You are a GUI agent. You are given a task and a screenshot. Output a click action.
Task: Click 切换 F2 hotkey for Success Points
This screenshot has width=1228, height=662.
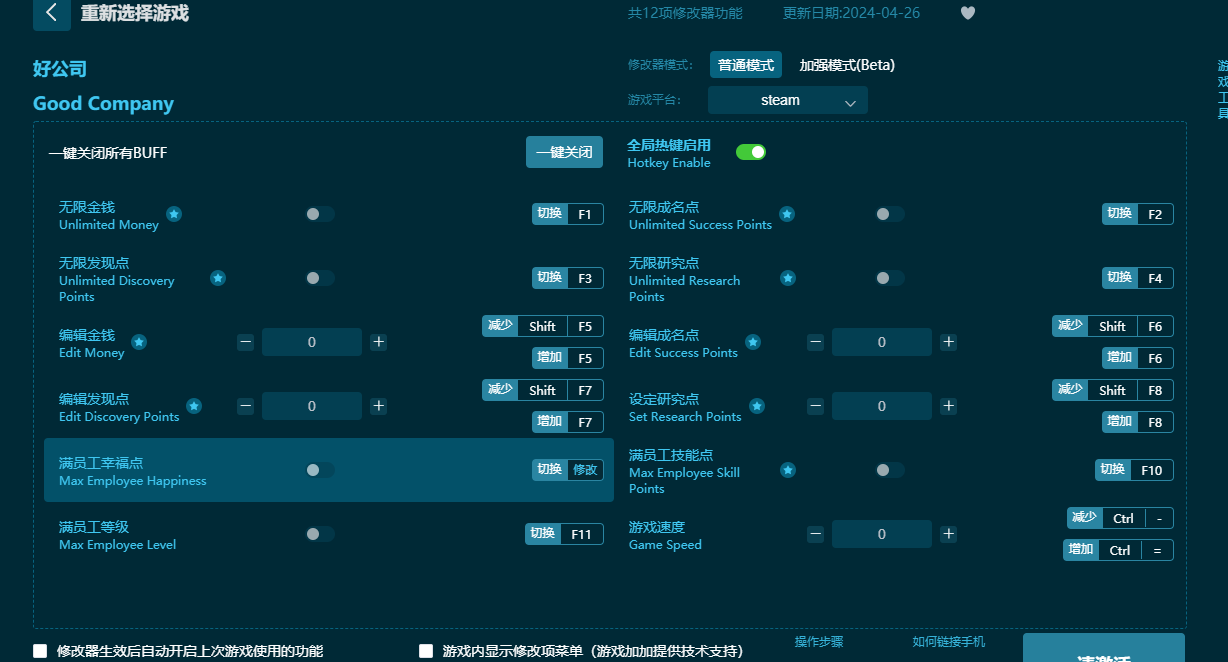click(1138, 214)
